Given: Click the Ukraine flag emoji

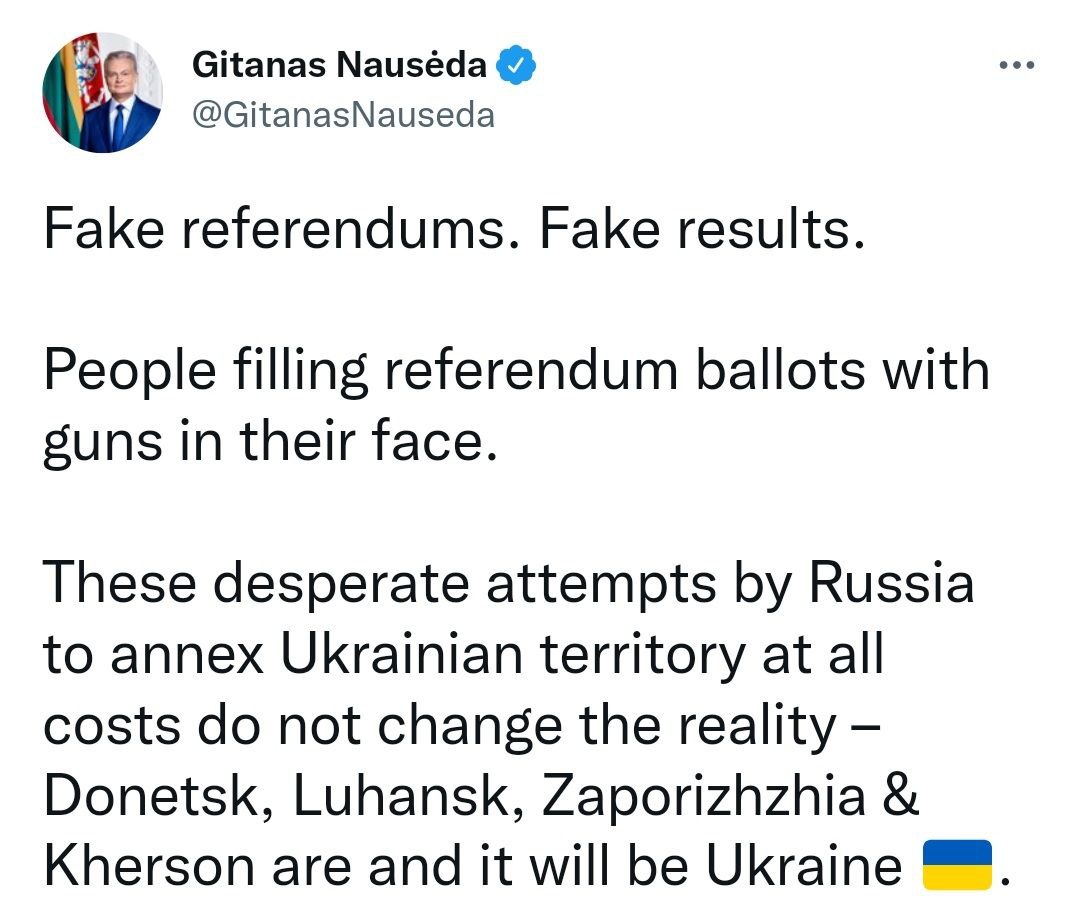Looking at the screenshot, I should point(954,863).
